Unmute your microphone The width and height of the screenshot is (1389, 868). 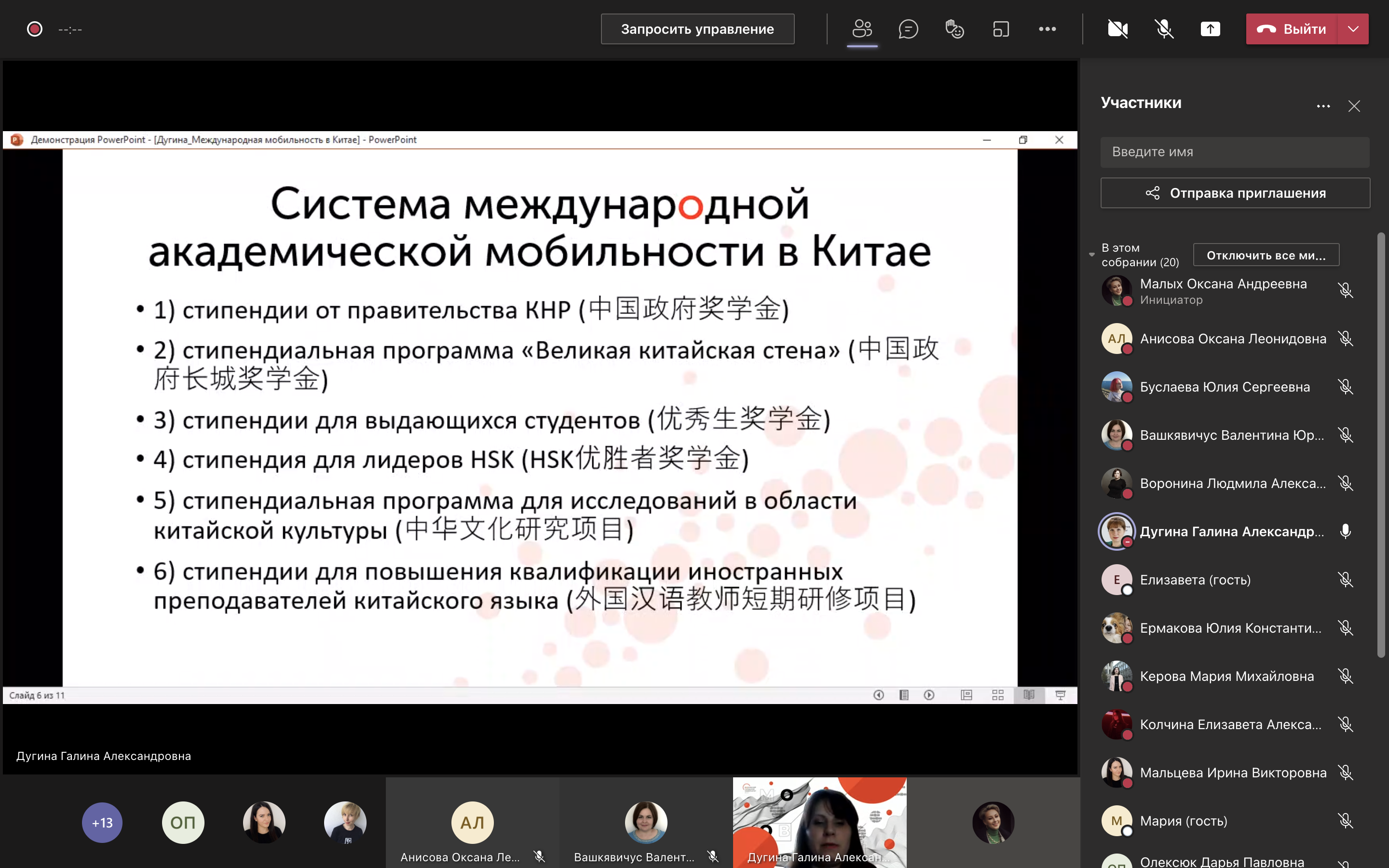(x=1164, y=29)
